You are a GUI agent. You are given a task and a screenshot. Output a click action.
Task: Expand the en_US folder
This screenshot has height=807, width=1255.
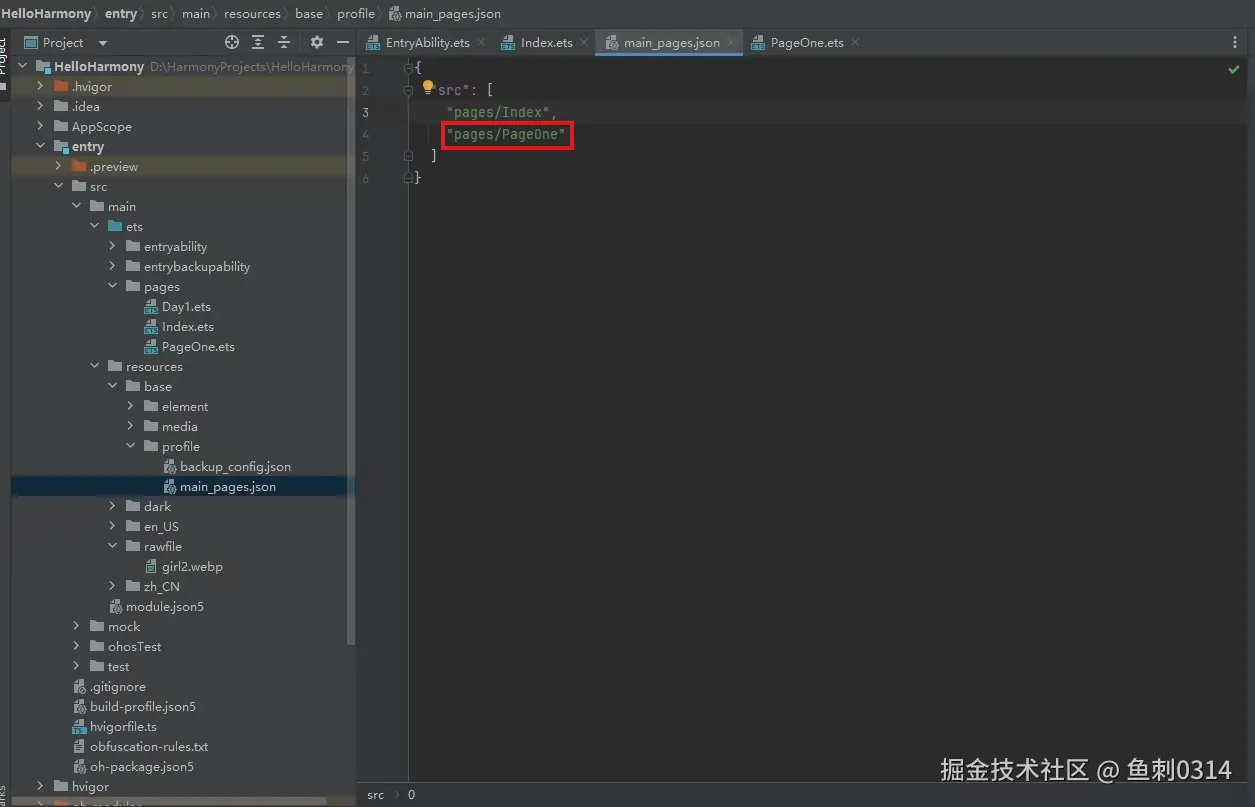[112, 527]
